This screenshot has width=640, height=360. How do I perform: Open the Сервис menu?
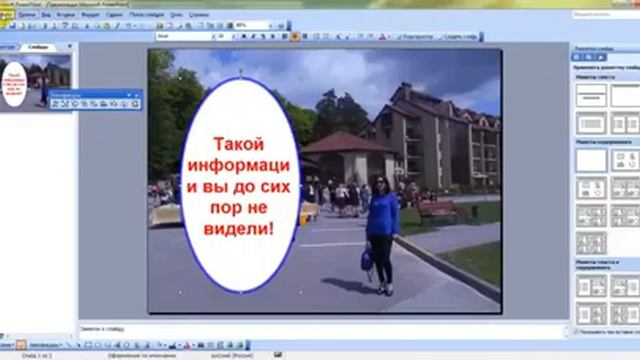coord(114,15)
